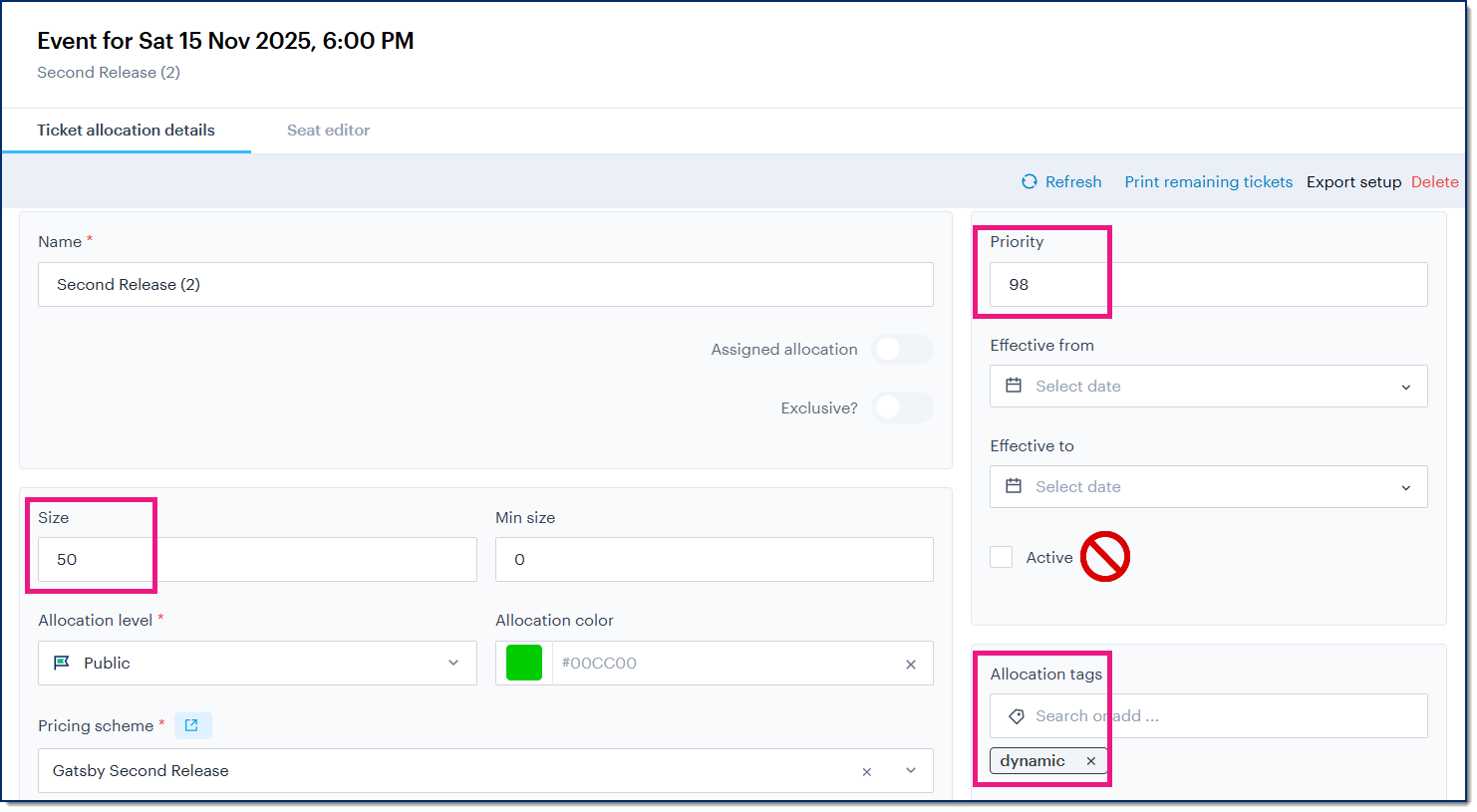The height and width of the screenshot is (812, 1477).
Task: Switch to Ticket allocation details tab
Action: point(127,131)
